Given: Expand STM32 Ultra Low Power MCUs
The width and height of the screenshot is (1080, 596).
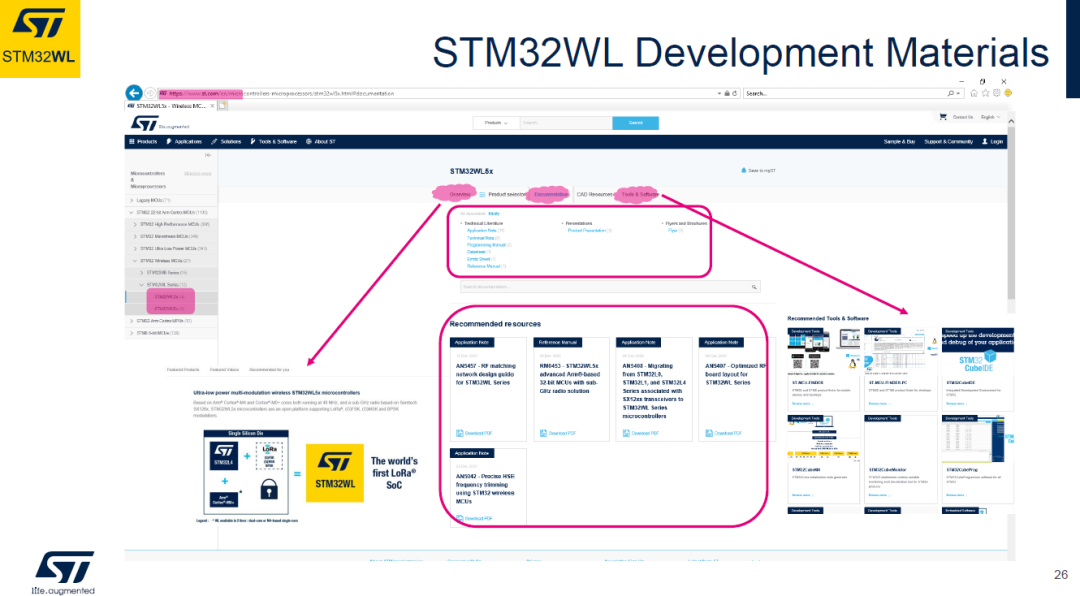Looking at the screenshot, I should pyautogui.click(x=135, y=249).
